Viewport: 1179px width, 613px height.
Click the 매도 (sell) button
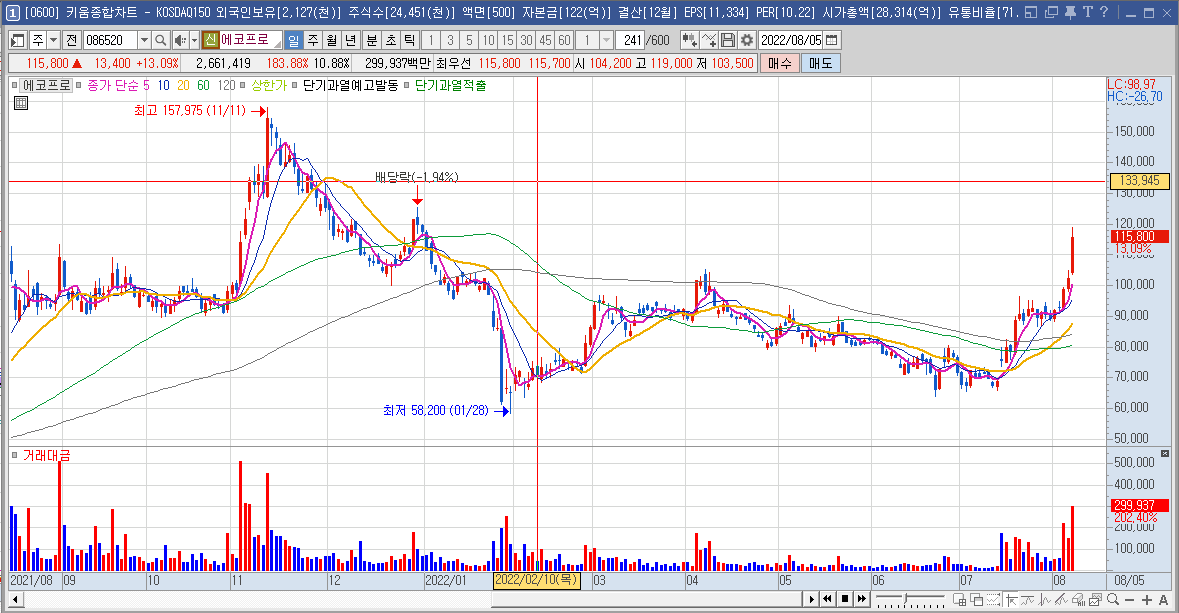820,64
